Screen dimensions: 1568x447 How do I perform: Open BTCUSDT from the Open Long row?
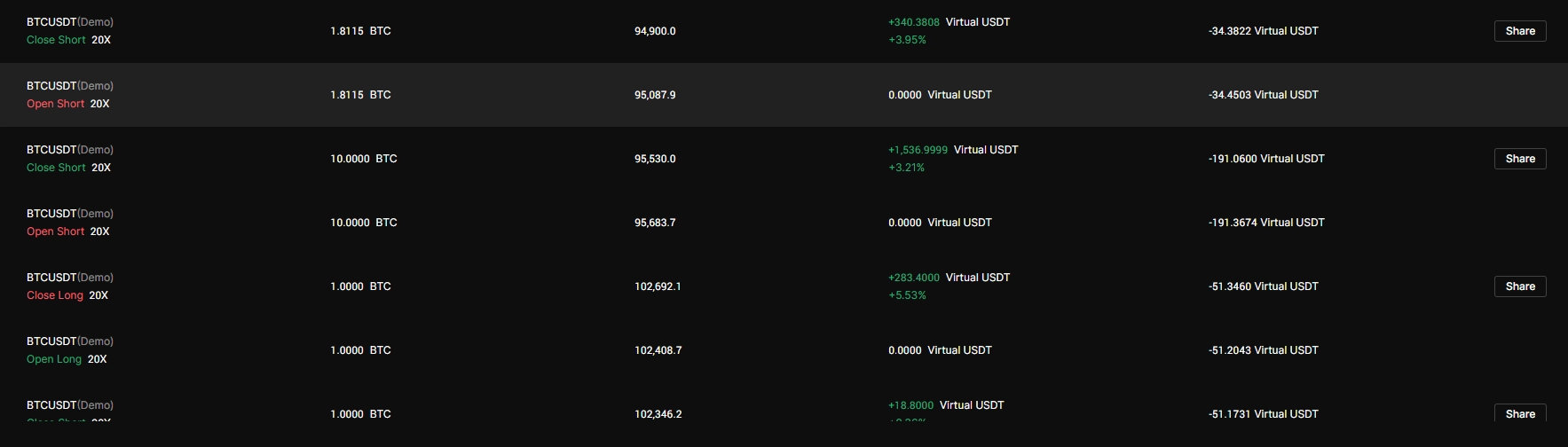pyautogui.click(x=51, y=341)
